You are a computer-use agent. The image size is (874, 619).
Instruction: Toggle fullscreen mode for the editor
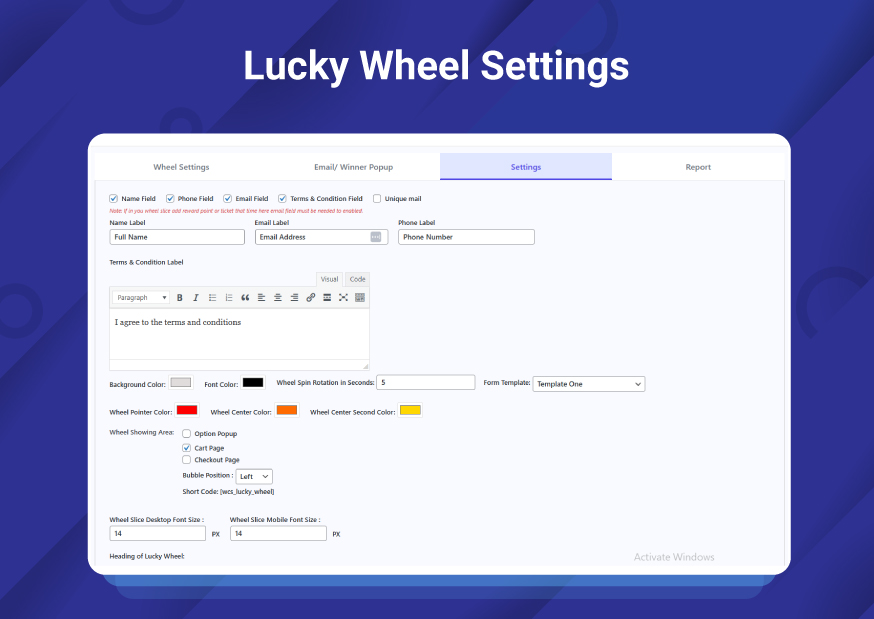343,298
